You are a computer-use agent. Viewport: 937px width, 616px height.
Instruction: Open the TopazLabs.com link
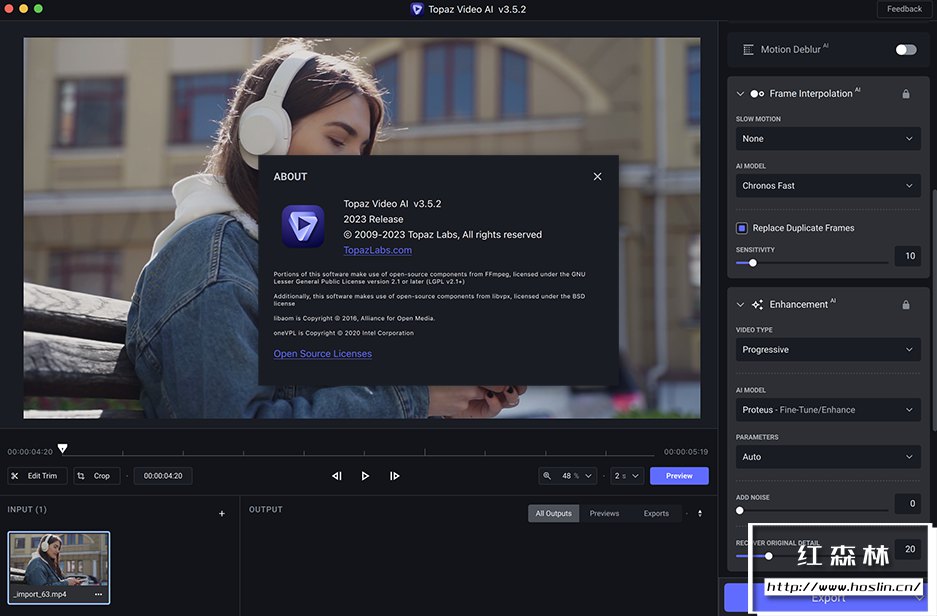[377, 250]
